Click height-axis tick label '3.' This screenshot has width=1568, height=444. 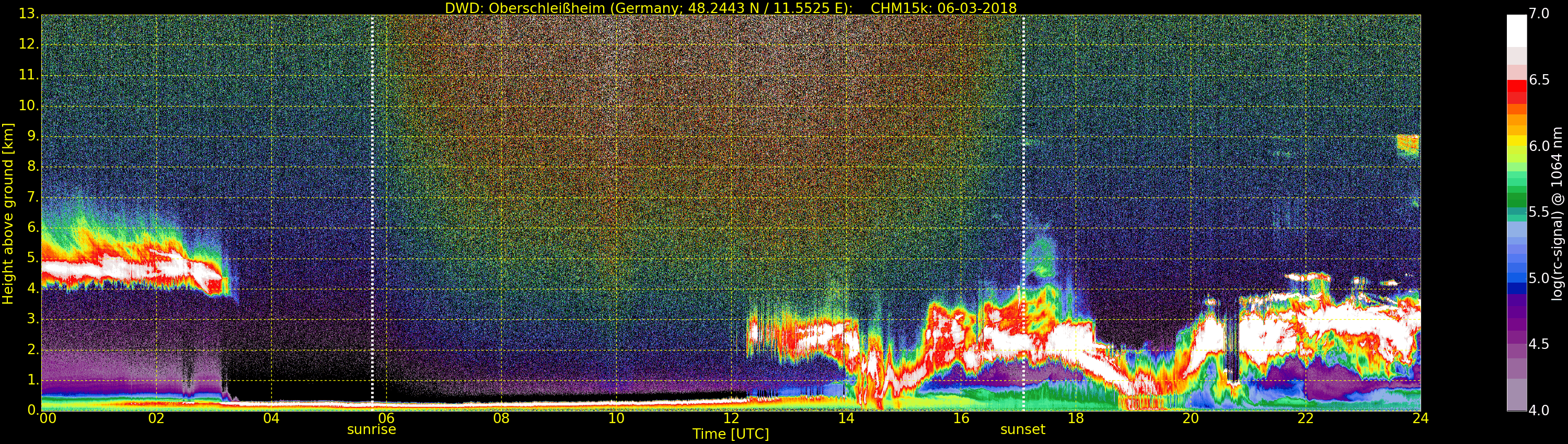33,318
